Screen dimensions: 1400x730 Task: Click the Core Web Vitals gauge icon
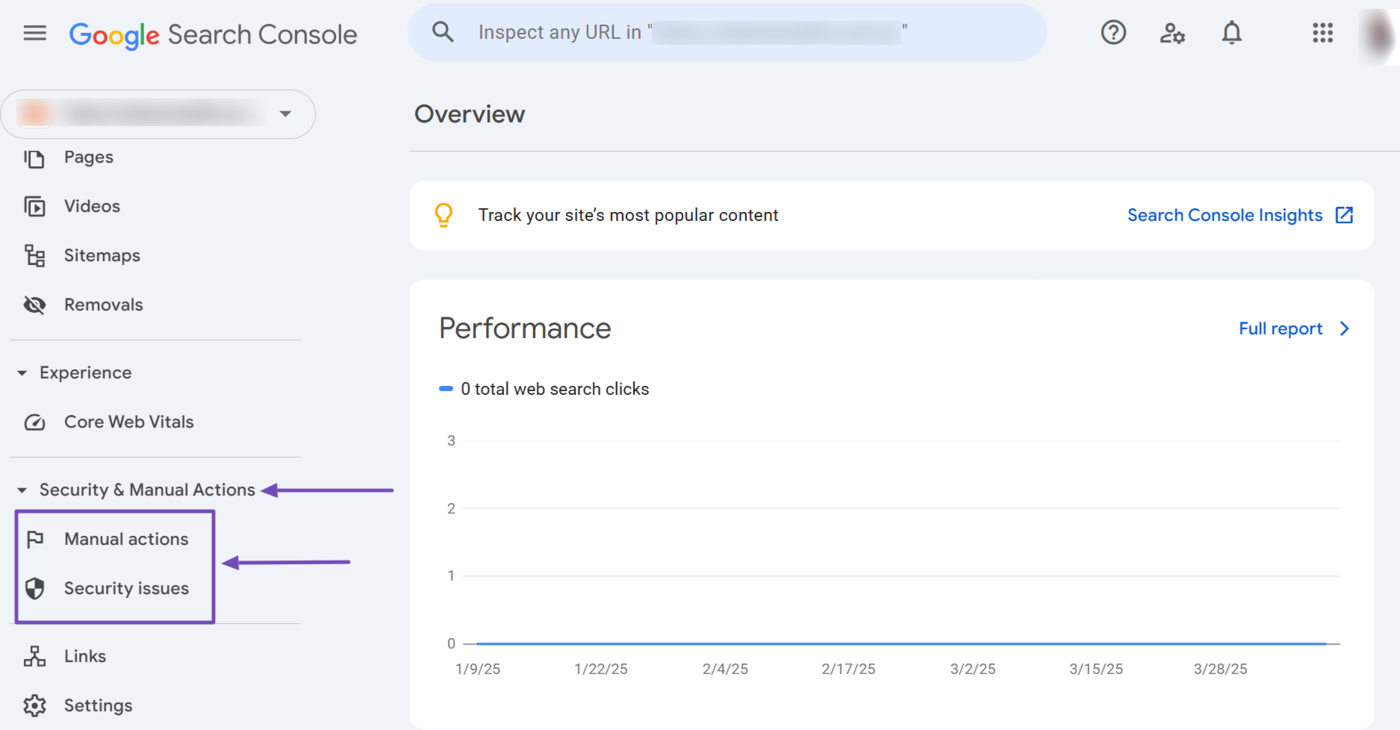point(35,422)
